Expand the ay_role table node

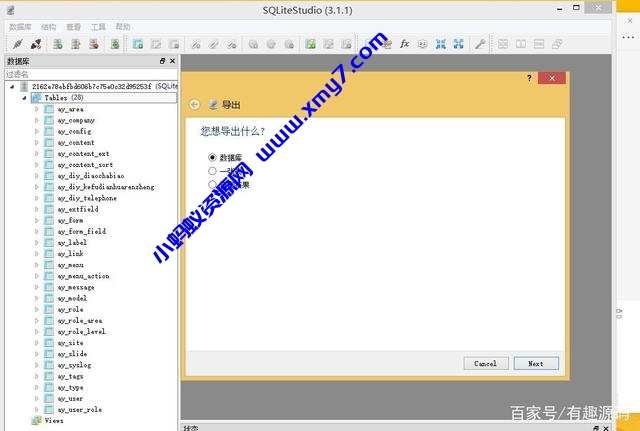pos(37,309)
